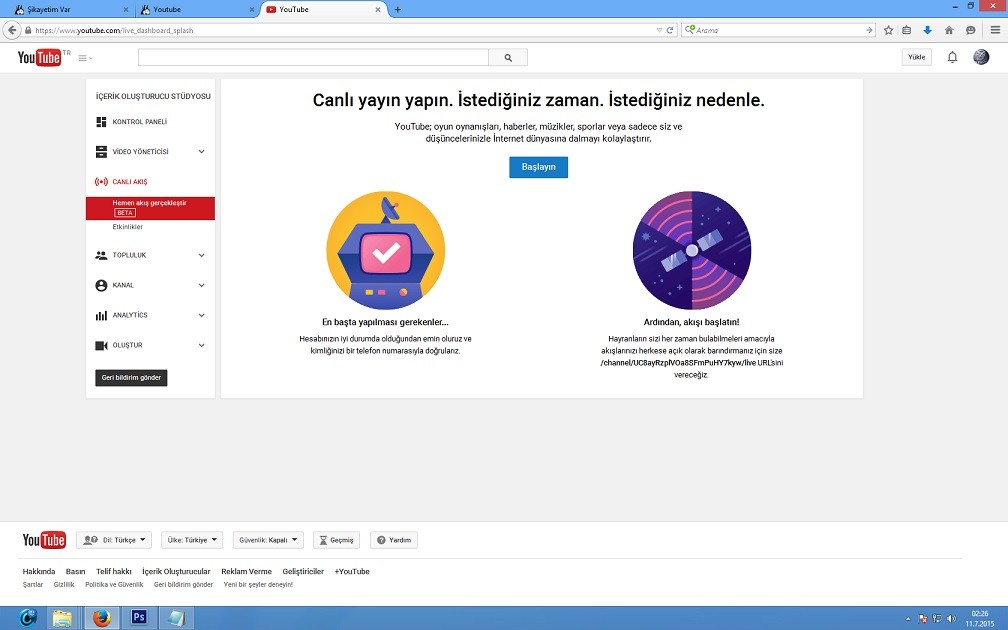
Task: Click the Canlı Akış broadcast icon
Action: 101,182
